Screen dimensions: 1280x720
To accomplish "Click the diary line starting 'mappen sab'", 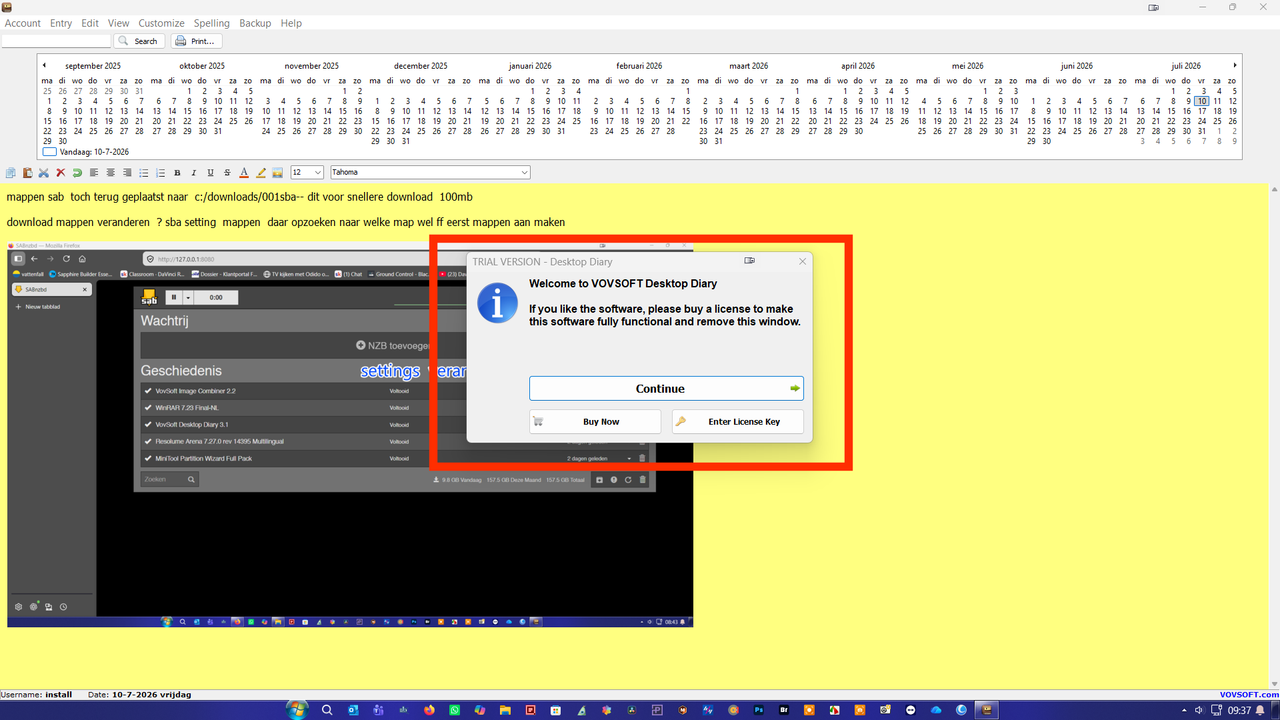I will tap(239, 197).
